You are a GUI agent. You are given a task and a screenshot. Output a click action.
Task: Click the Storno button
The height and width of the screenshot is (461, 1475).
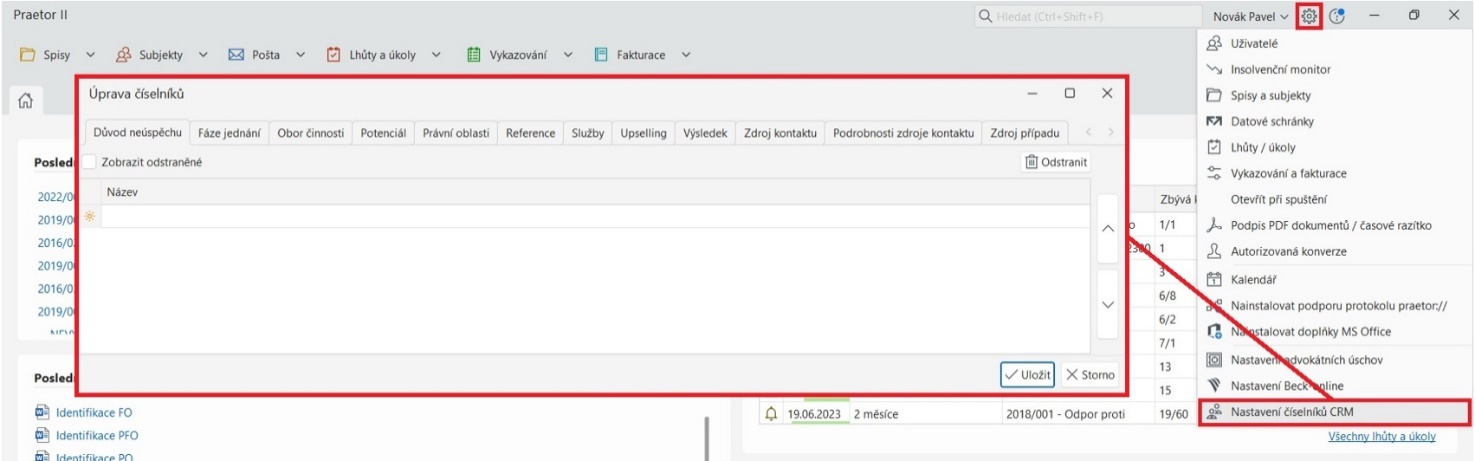(x=1090, y=374)
